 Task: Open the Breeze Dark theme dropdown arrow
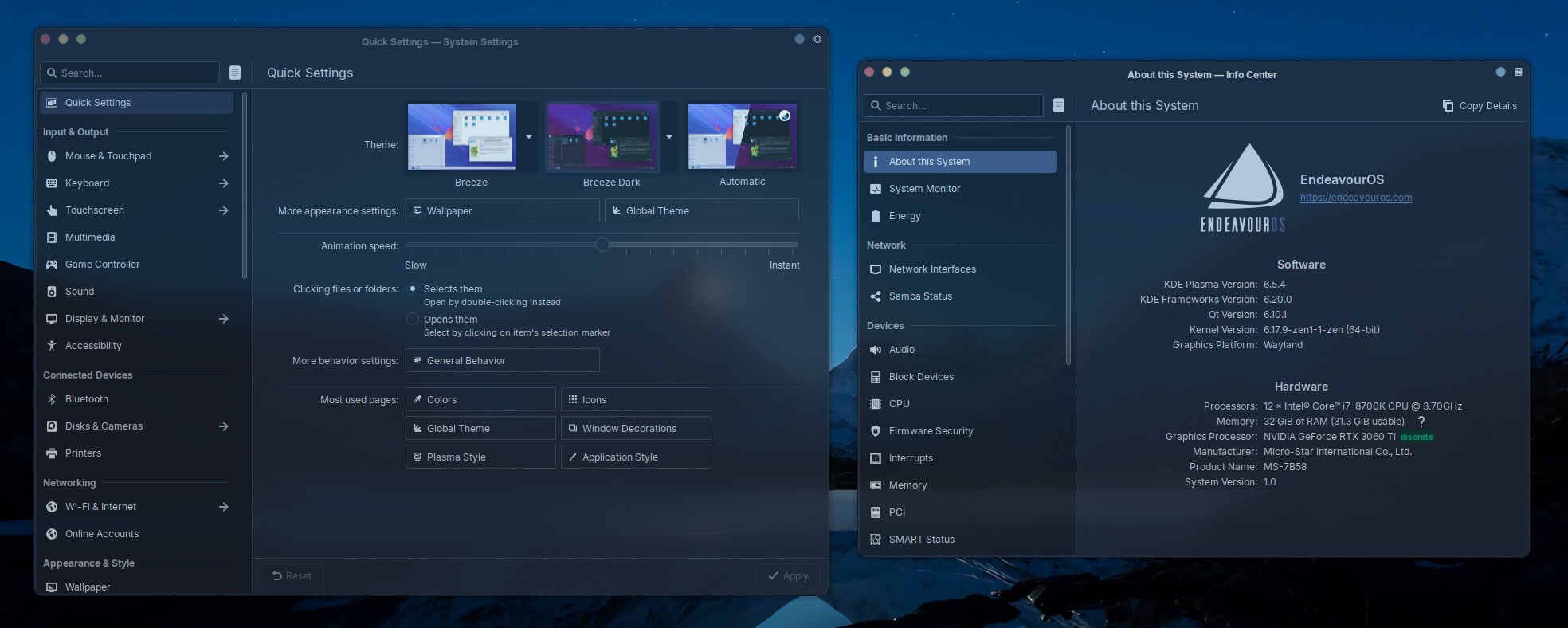(x=669, y=137)
